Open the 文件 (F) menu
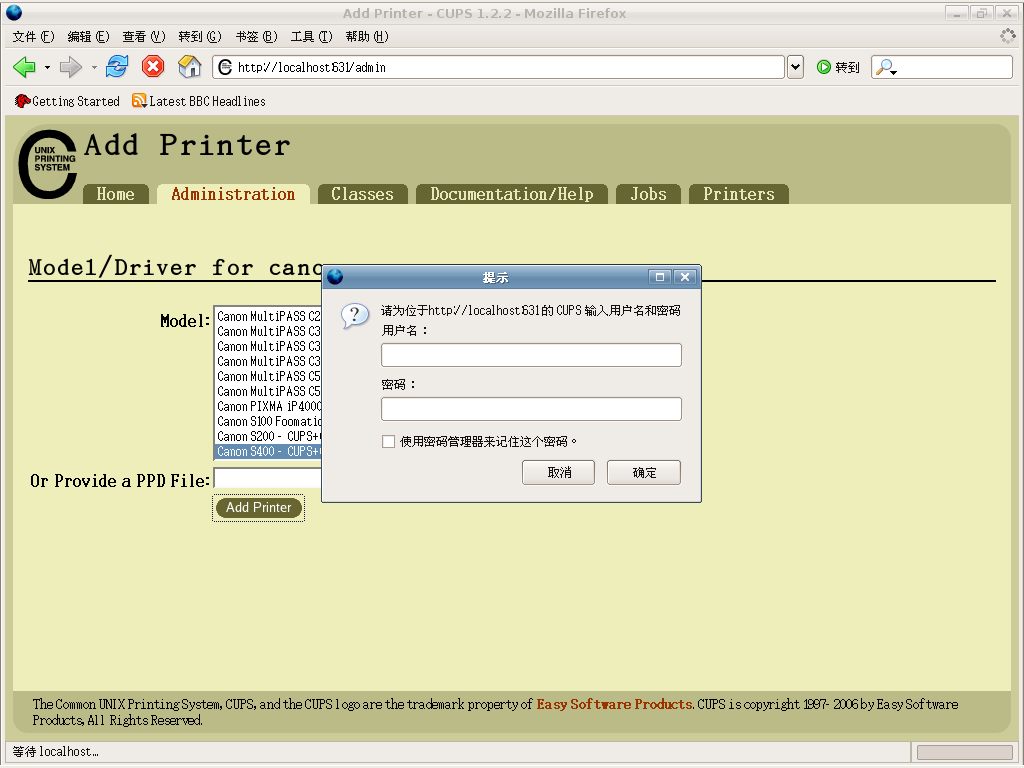Image resolution: width=1024 pixels, height=768 pixels. tap(33, 37)
